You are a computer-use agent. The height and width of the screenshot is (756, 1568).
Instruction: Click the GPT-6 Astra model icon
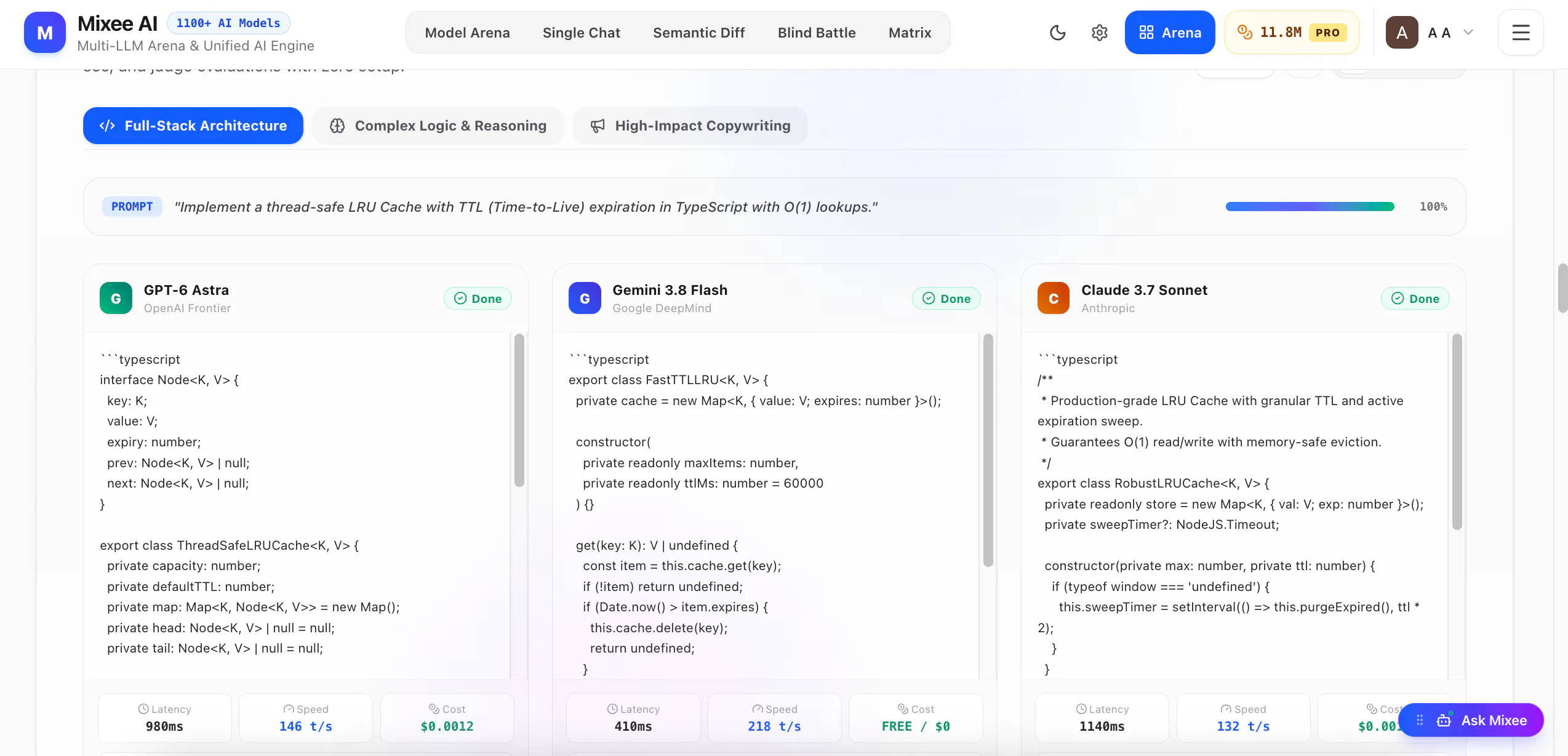(x=116, y=298)
